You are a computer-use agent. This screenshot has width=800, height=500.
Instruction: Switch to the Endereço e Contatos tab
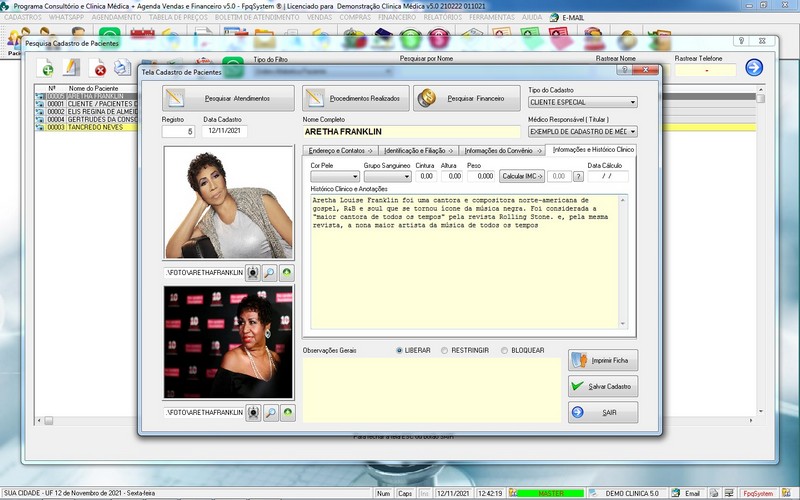340,151
